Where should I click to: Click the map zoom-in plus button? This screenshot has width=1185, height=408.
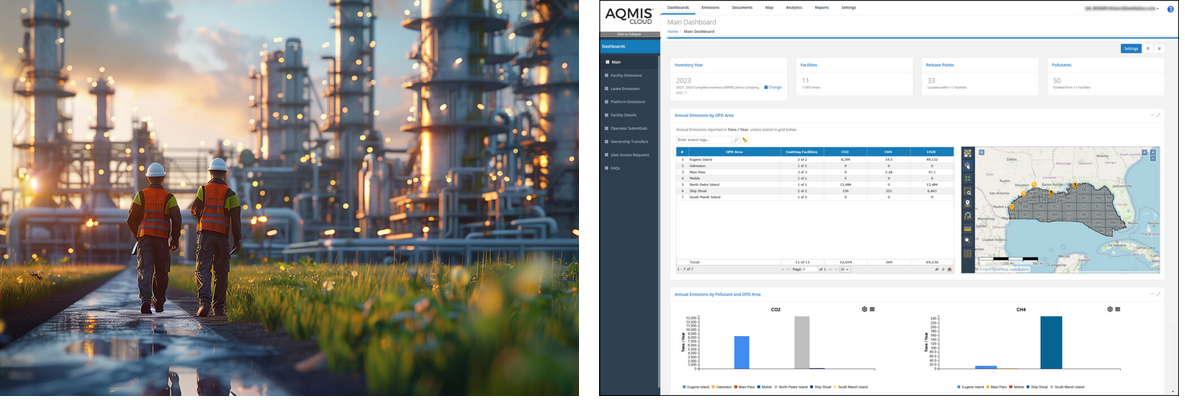pos(1154,152)
